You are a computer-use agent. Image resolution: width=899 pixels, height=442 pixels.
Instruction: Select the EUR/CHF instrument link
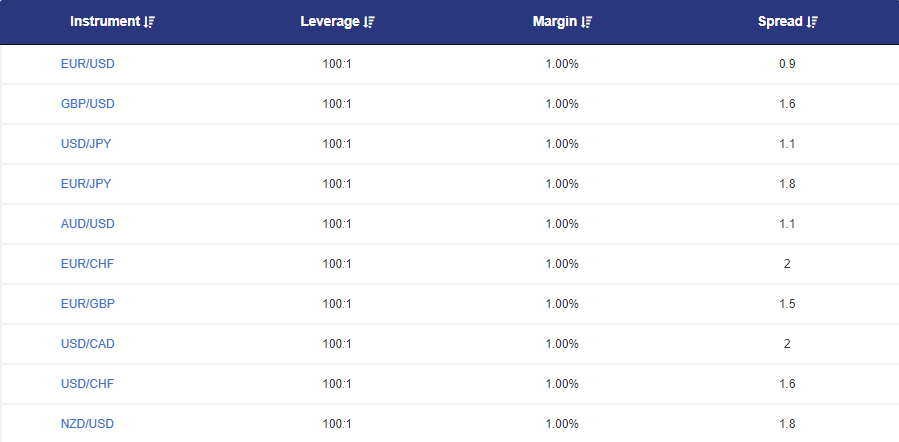(87, 264)
